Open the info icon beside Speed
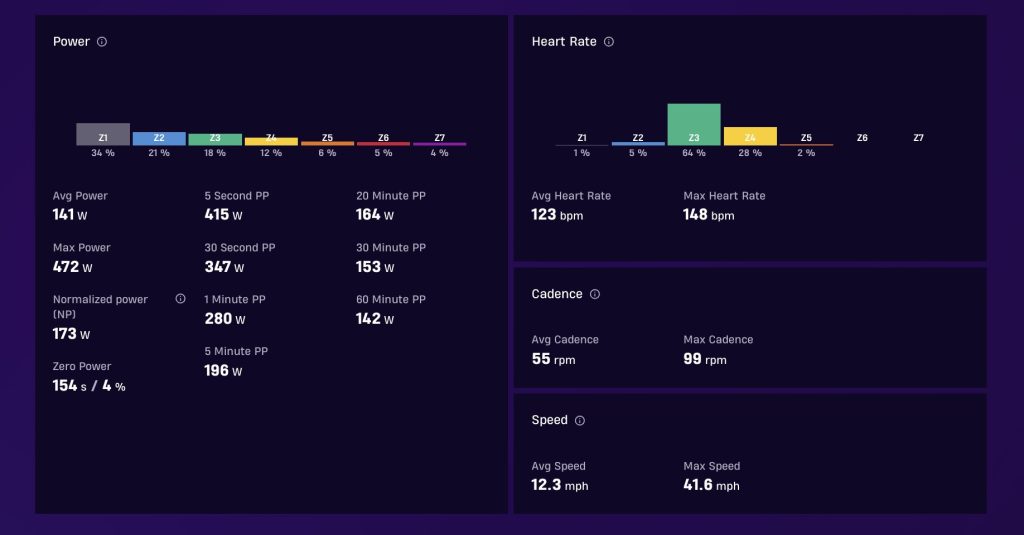The image size is (1024, 535). 579,421
